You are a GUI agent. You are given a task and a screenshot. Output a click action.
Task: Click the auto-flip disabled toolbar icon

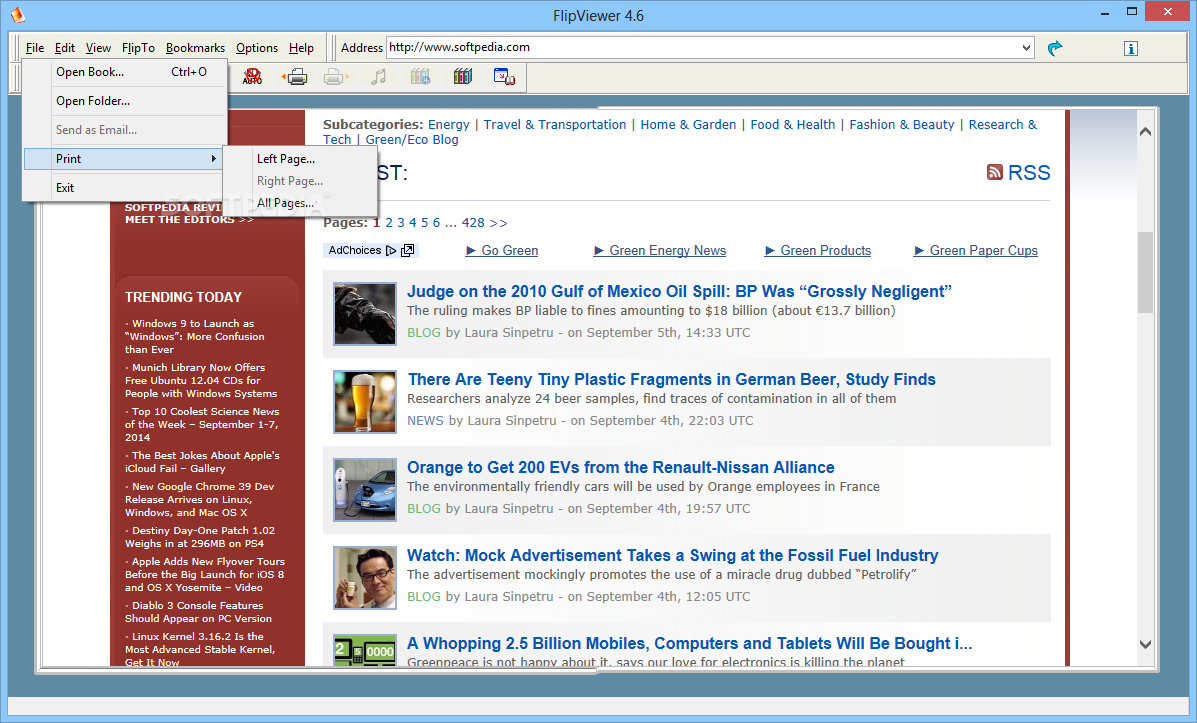click(x=253, y=76)
